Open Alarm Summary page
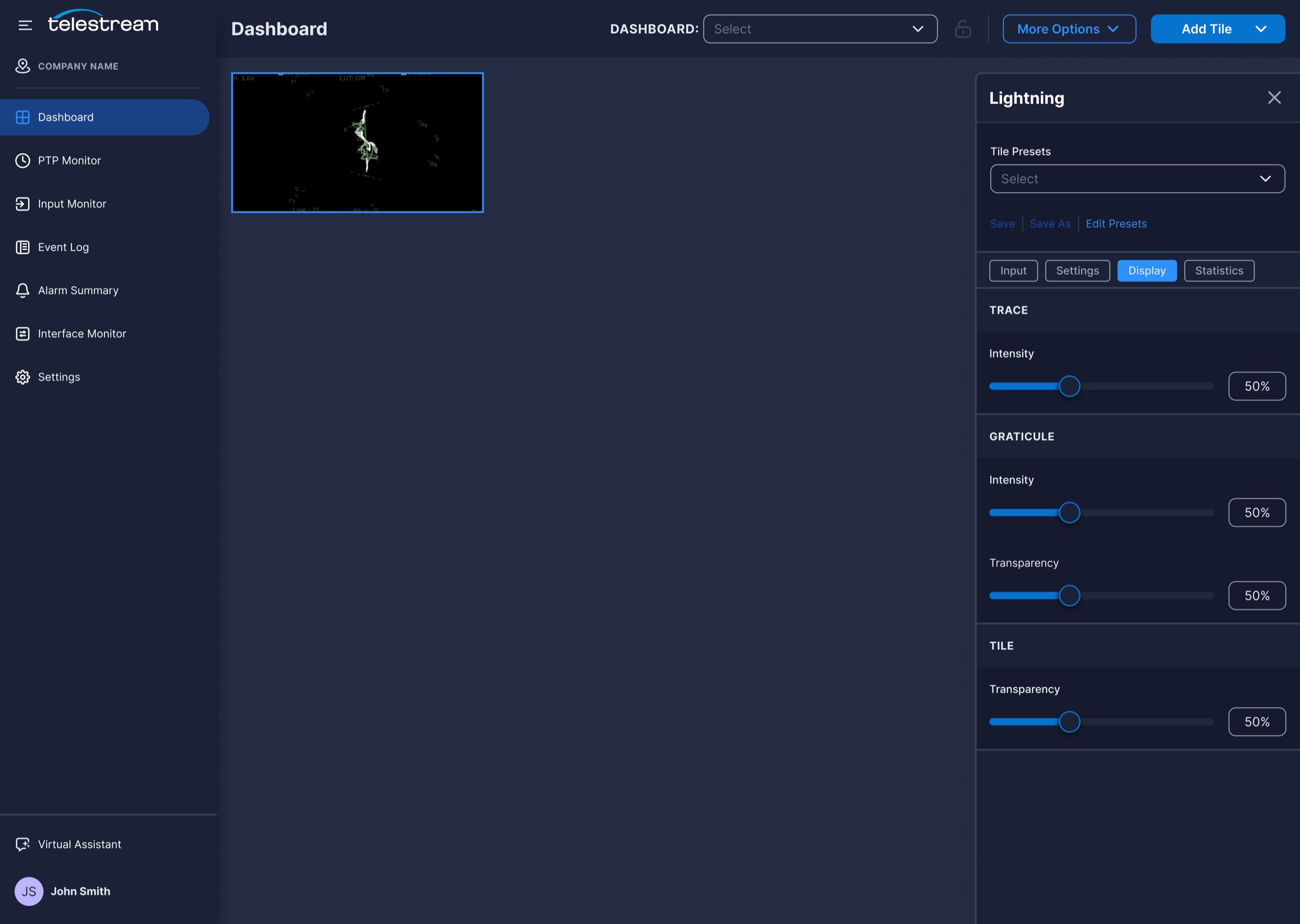This screenshot has height=924, width=1300. 79,290
